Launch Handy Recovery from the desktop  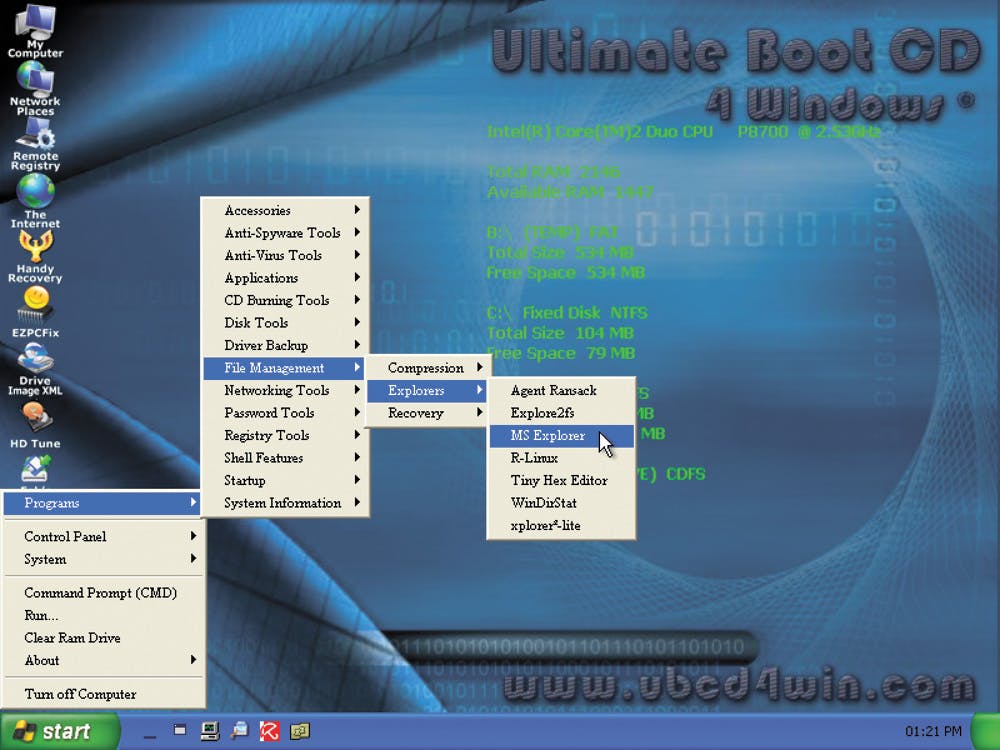point(35,256)
